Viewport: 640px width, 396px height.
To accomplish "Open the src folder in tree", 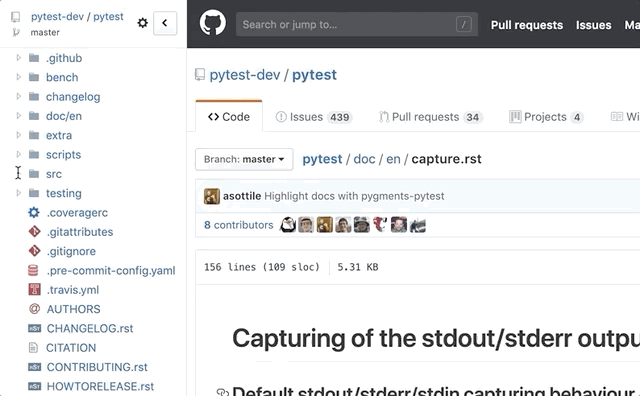I will (54, 174).
